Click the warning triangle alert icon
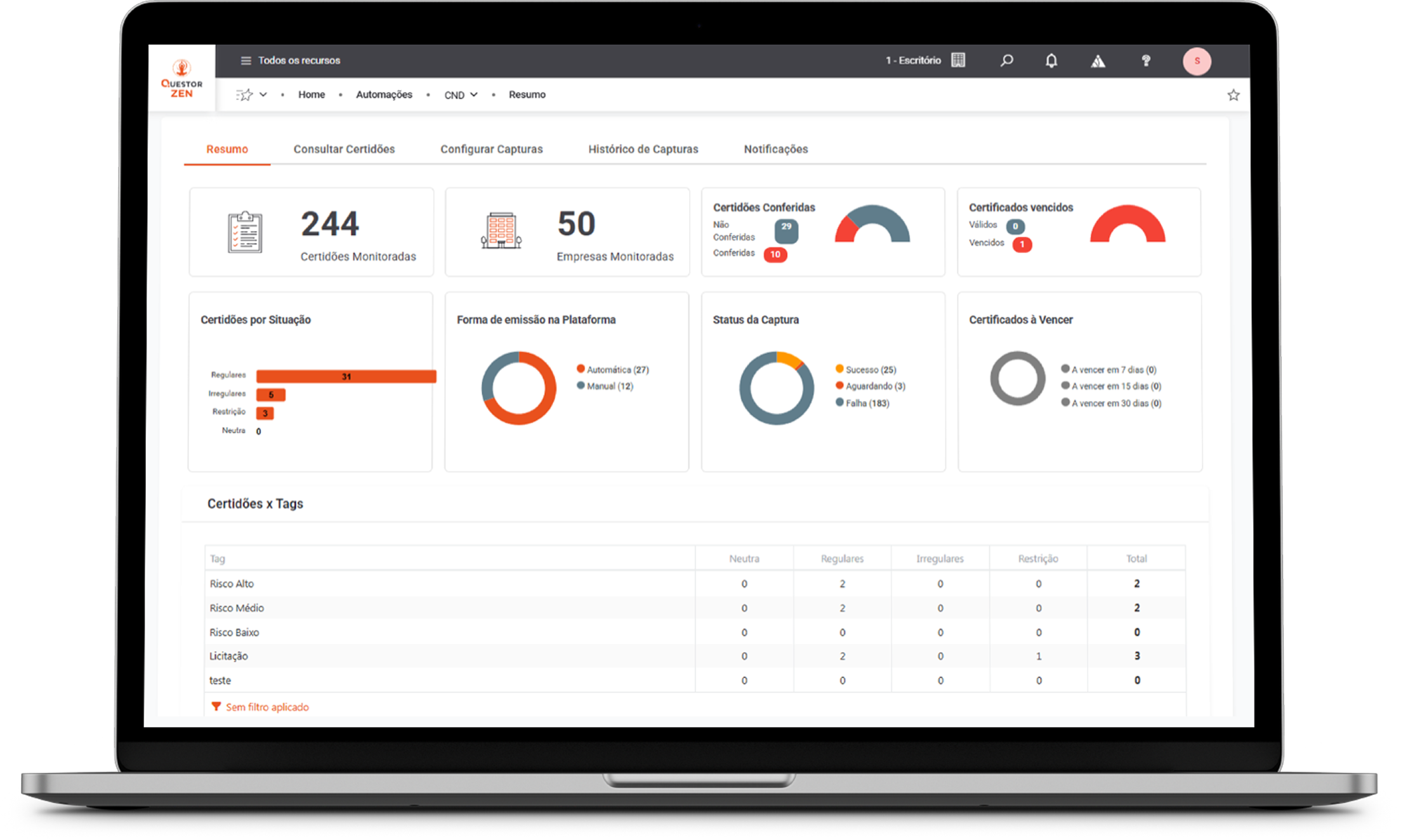This screenshot has height=840, width=1401. (1098, 62)
